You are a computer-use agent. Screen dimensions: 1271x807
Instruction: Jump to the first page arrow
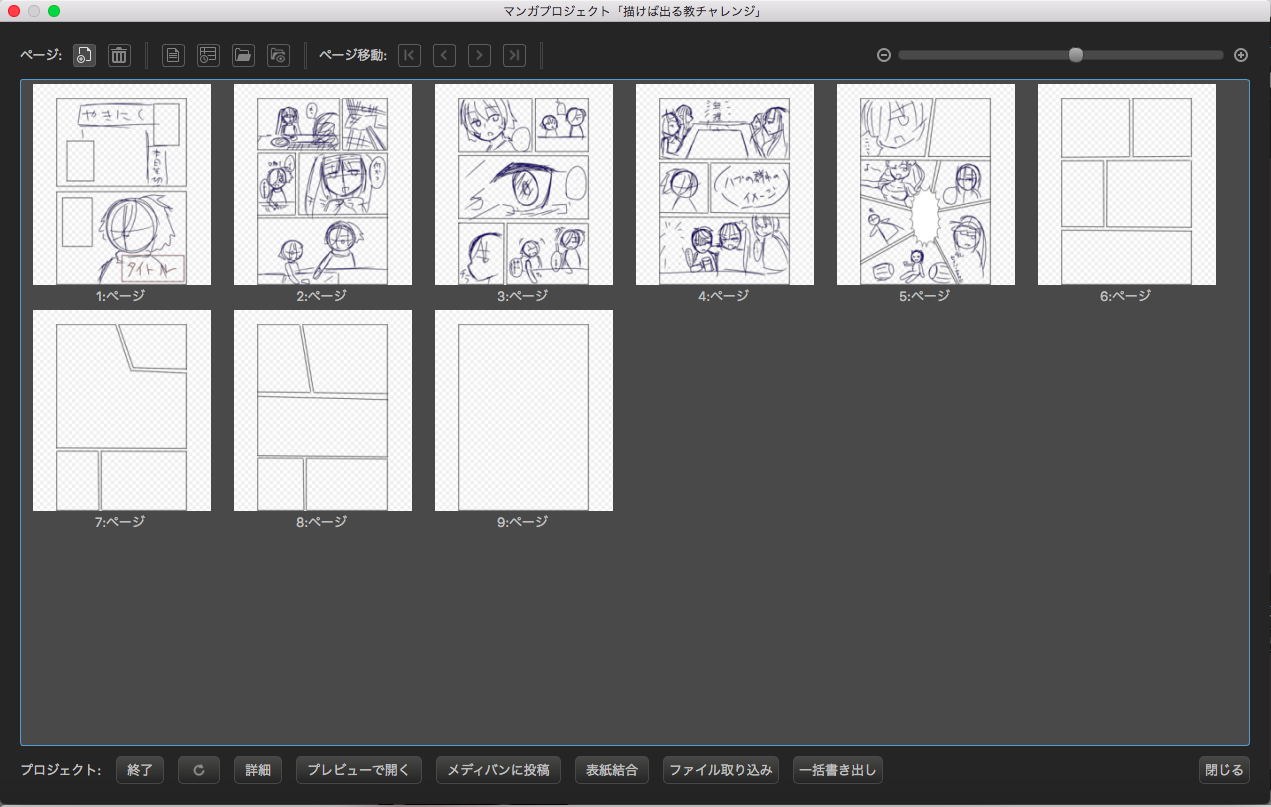[409, 56]
